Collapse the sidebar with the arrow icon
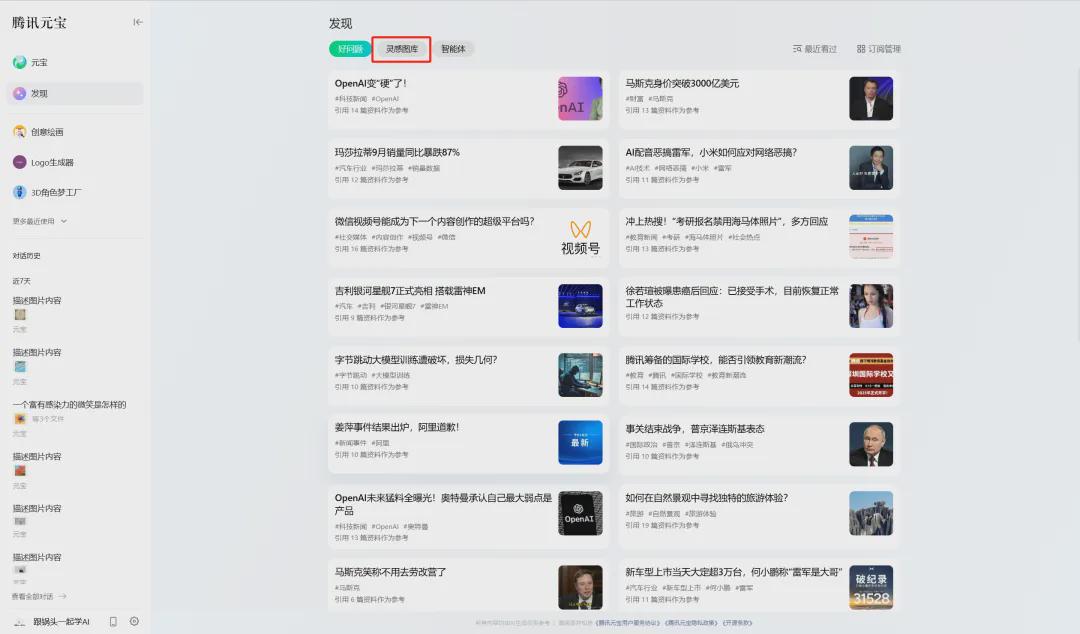 [x=138, y=24]
